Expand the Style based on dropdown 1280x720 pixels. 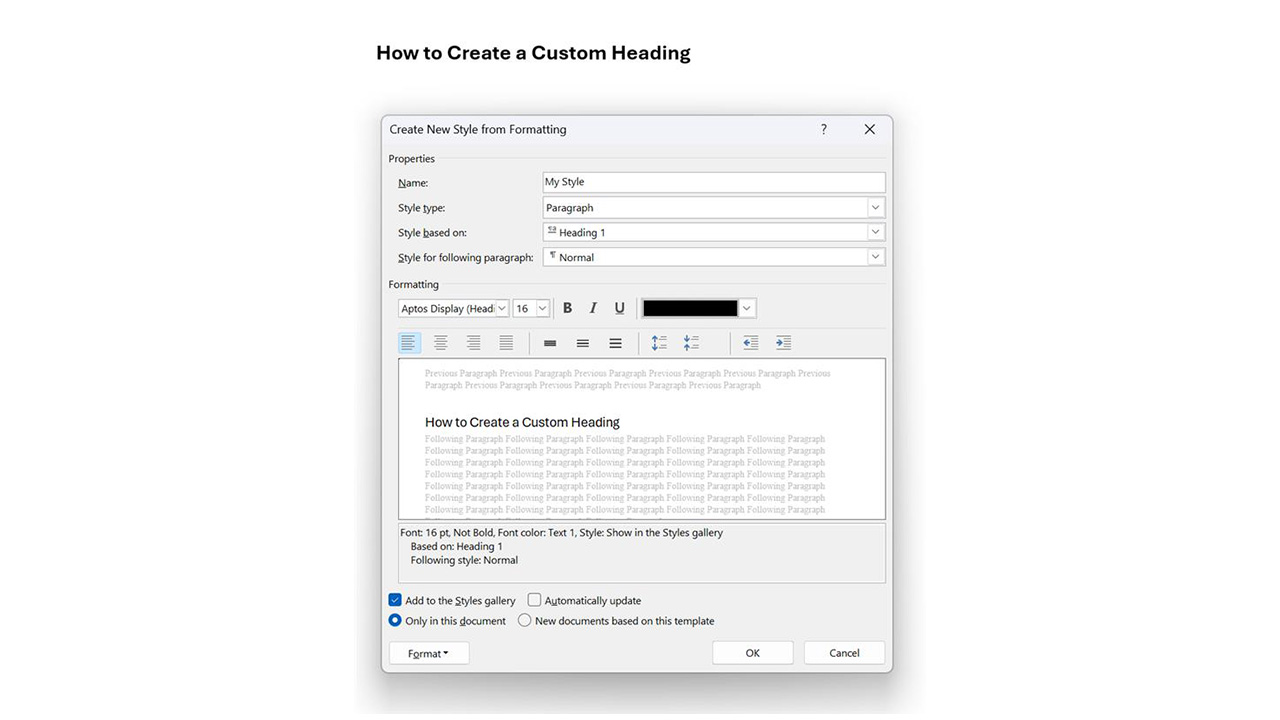[x=875, y=232]
